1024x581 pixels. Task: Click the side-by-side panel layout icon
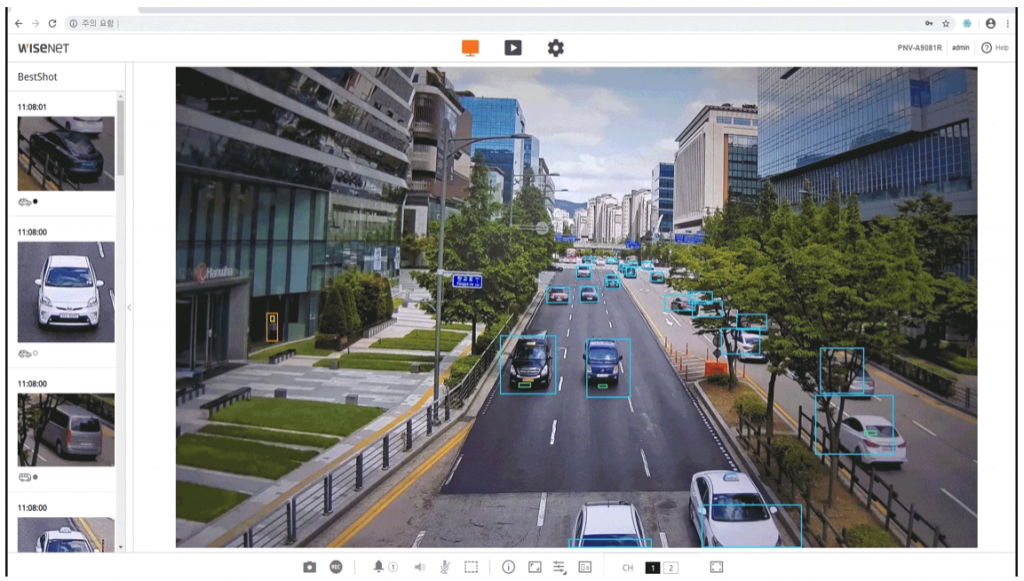click(585, 567)
